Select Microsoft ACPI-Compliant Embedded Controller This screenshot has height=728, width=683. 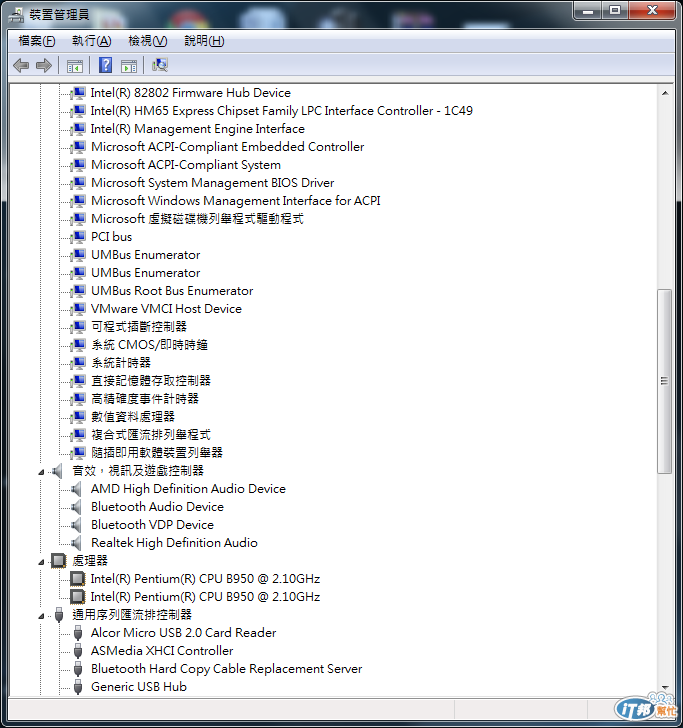[x=228, y=147]
